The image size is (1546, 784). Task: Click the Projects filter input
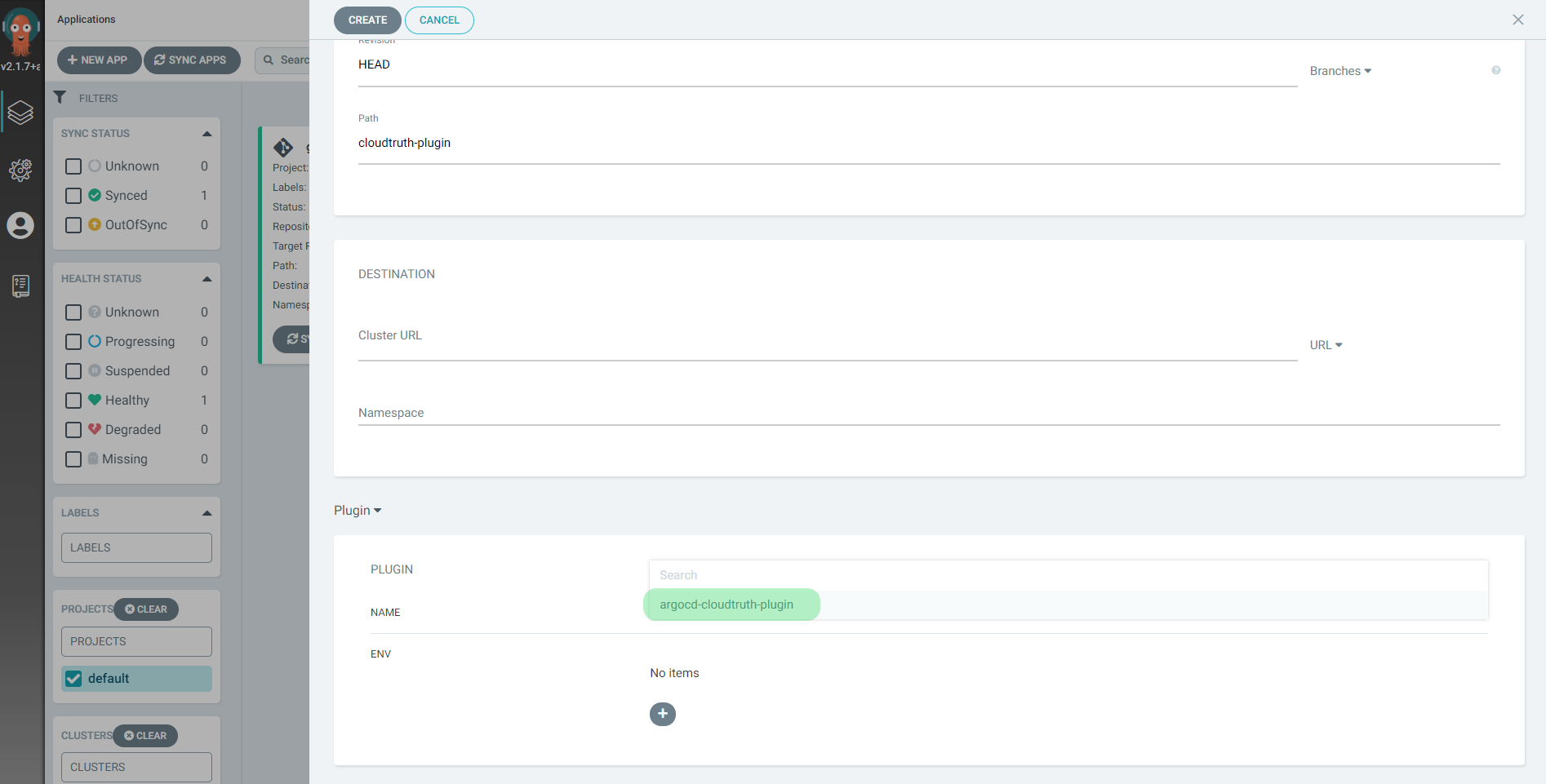(x=136, y=642)
